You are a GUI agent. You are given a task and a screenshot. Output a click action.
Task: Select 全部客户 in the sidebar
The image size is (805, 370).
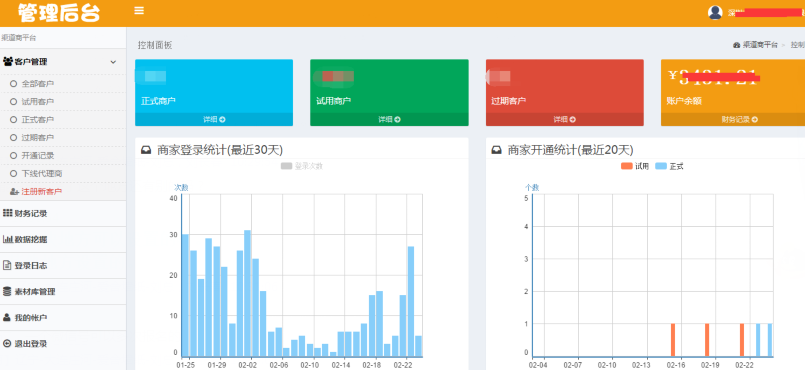coord(37,84)
